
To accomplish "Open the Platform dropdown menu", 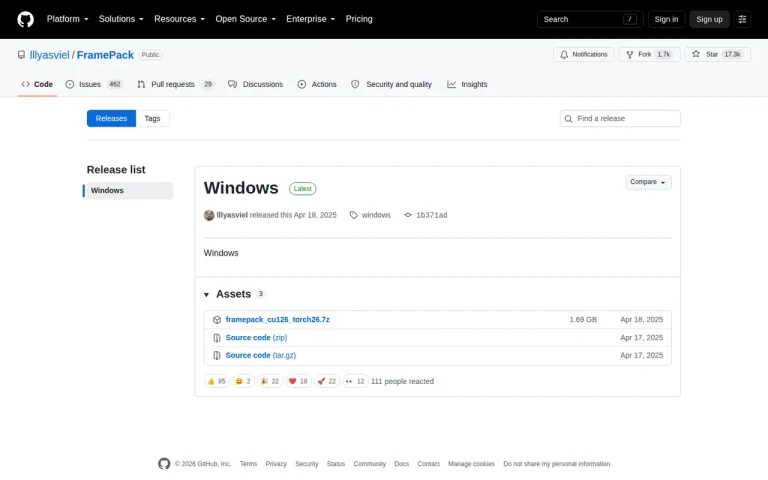I will (x=68, y=19).
